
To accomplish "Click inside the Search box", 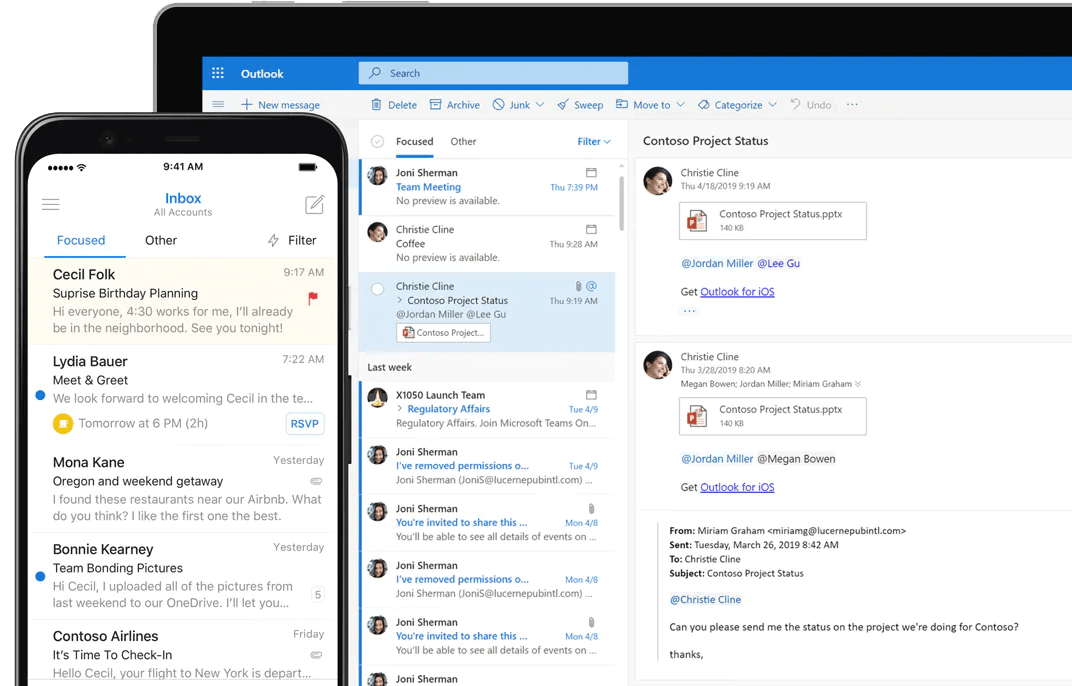I will click(x=493, y=73).
